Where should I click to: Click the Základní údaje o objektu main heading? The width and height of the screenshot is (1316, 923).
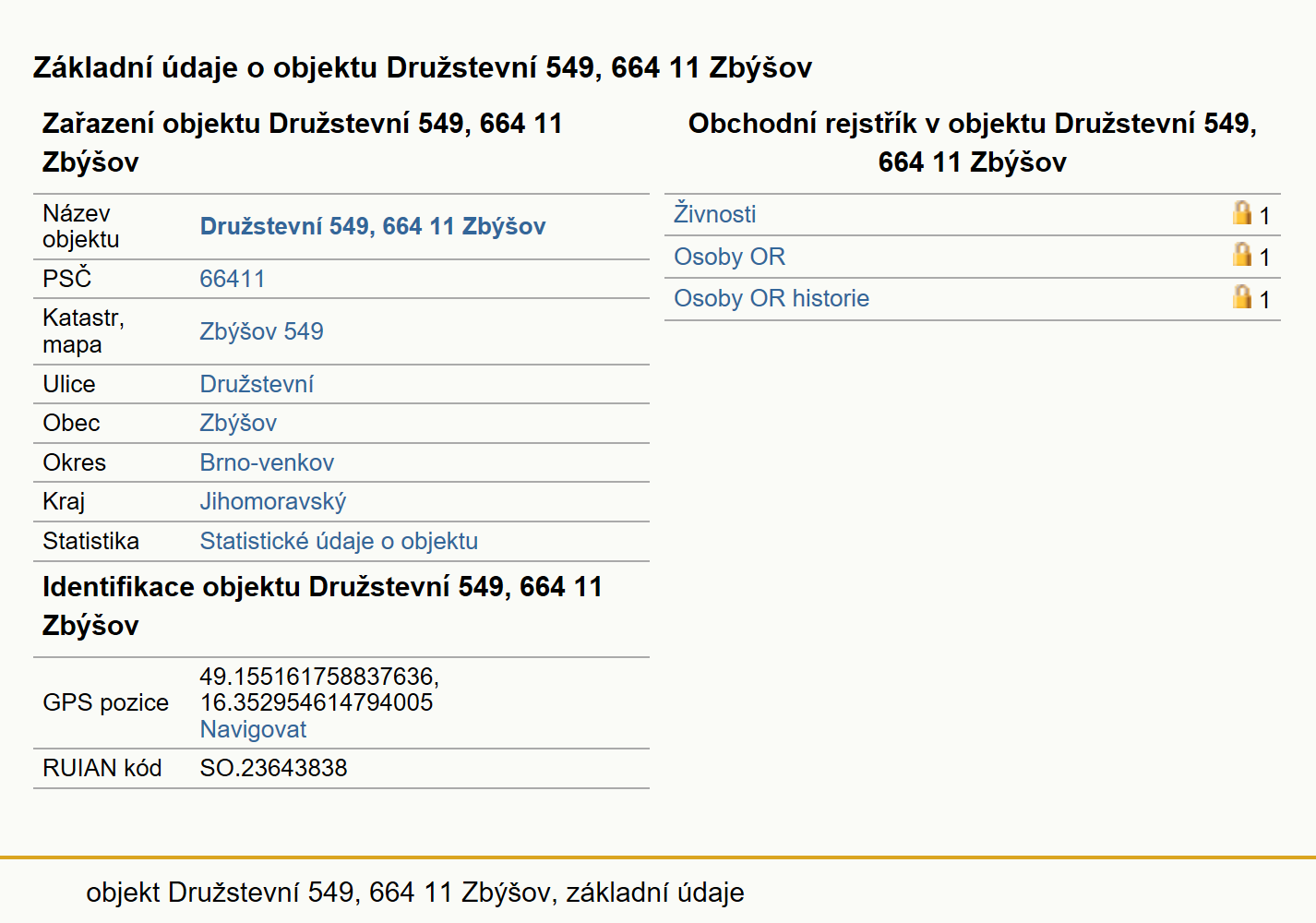pos(423,67)
